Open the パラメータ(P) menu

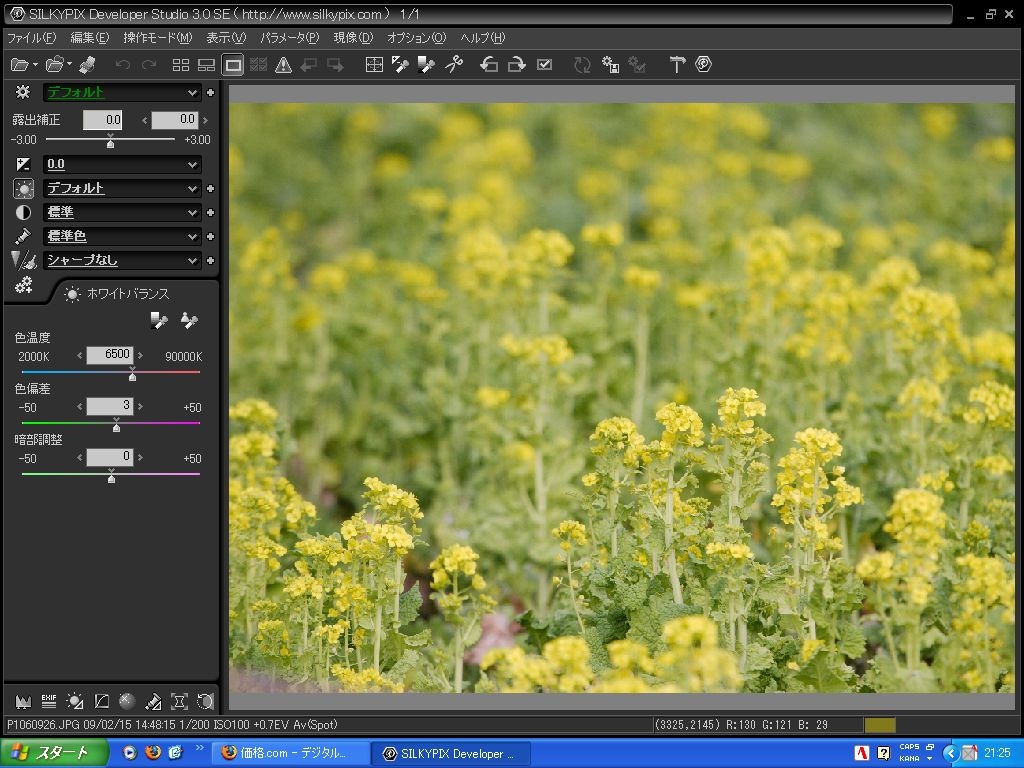click(289, 38)
